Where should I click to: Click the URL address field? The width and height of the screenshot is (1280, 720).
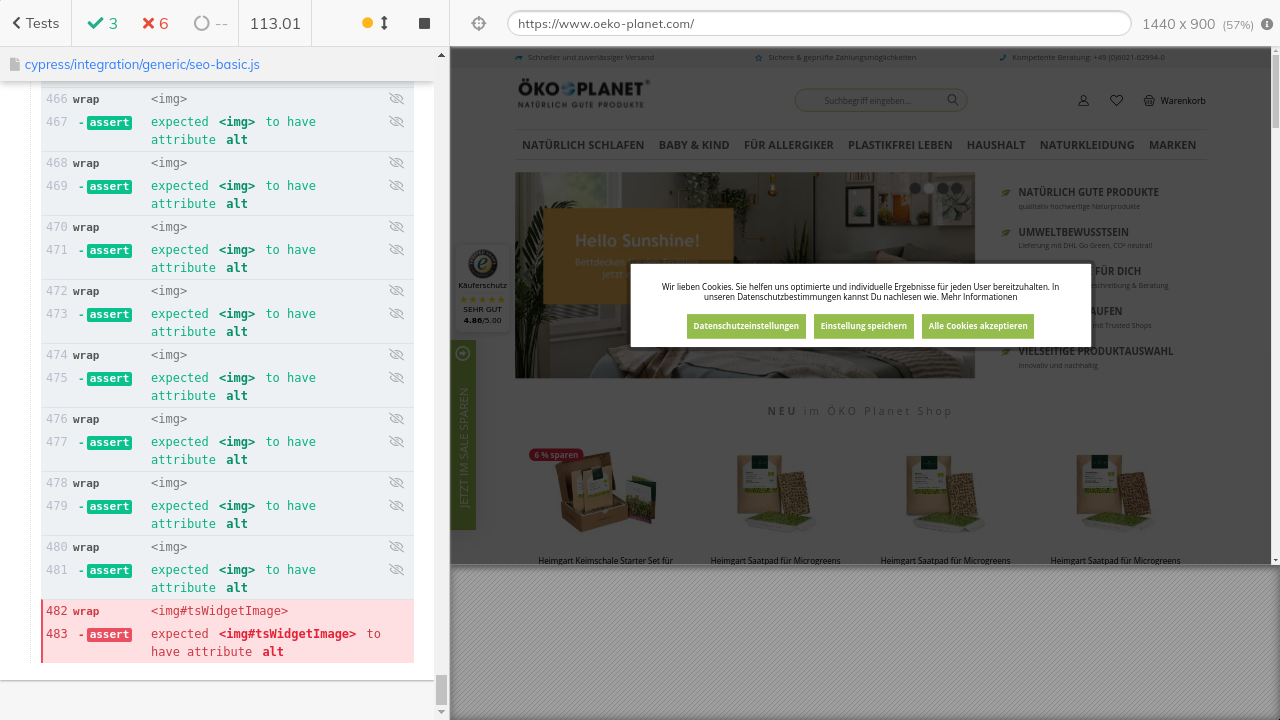click(818, 24)
